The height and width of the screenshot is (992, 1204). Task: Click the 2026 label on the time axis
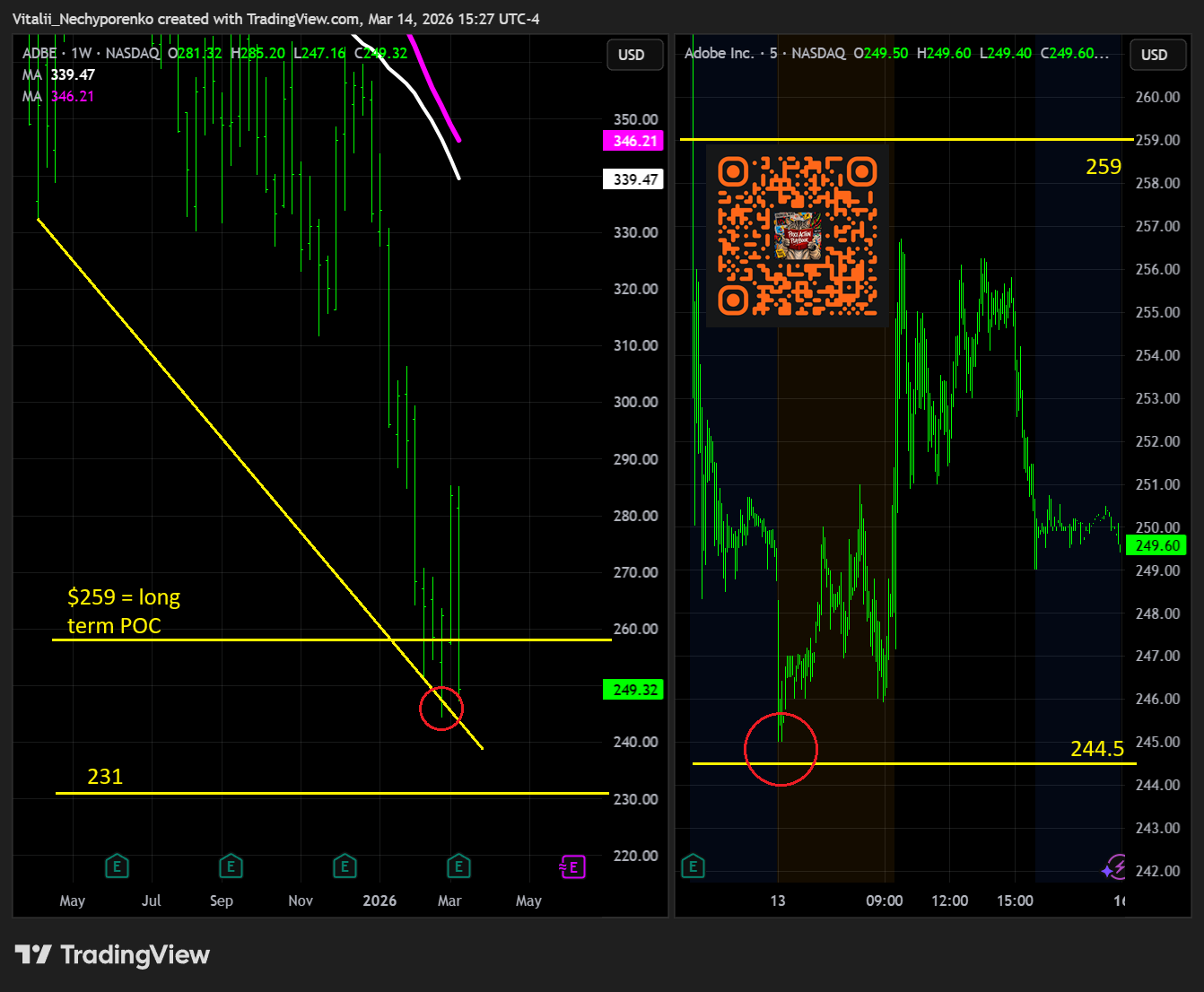coord(380,901)
